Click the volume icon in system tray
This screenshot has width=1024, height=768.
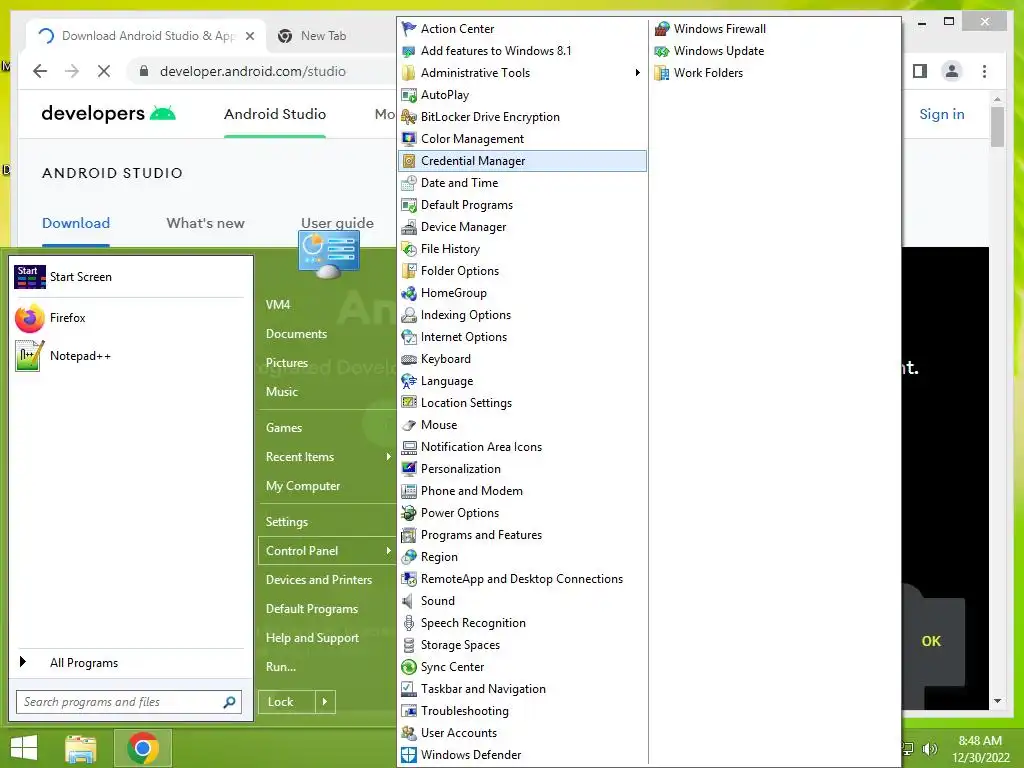tap(929, 749)
